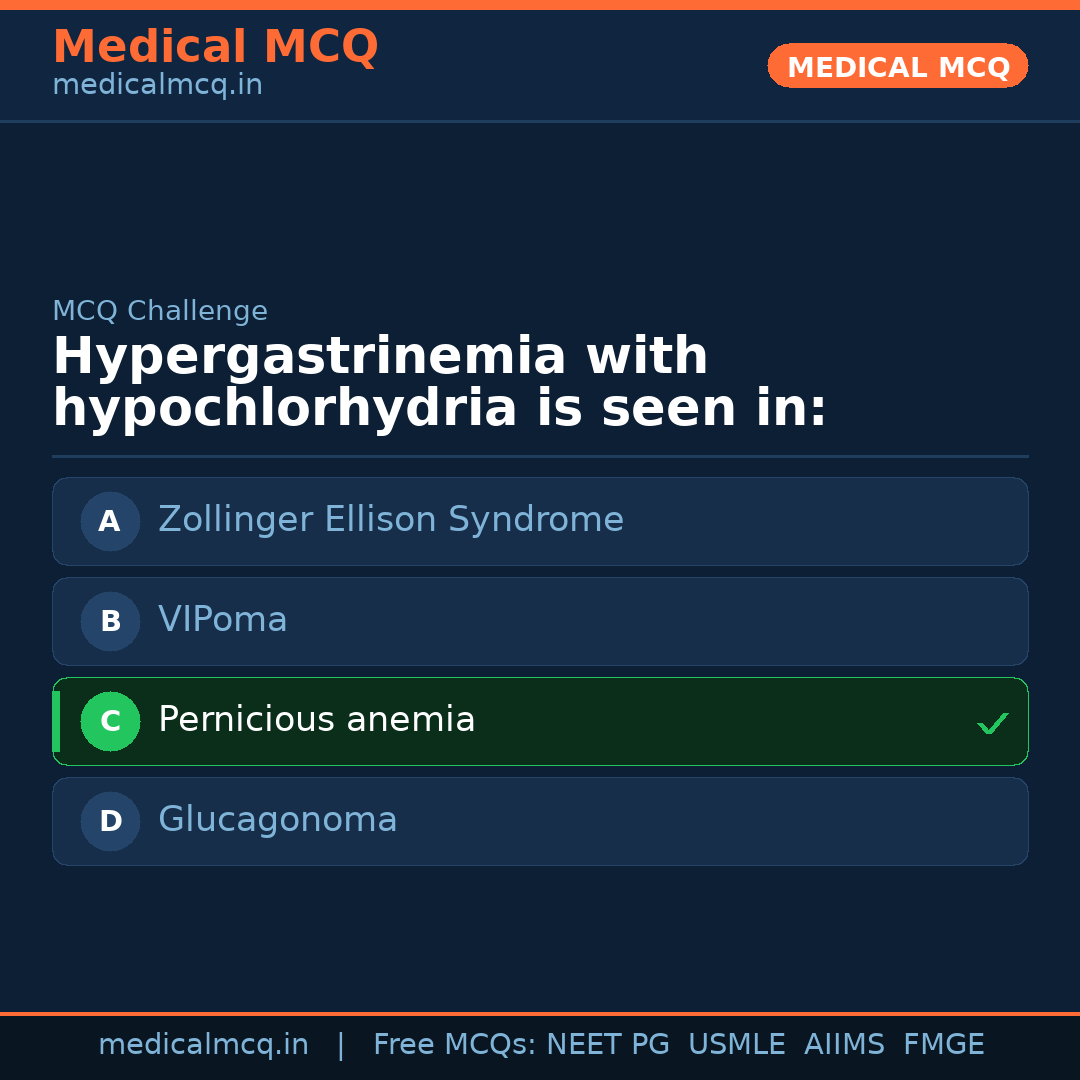Click the letter A option circle
This screenshot has height=1080, width=1080.
(x=110, y=521)
